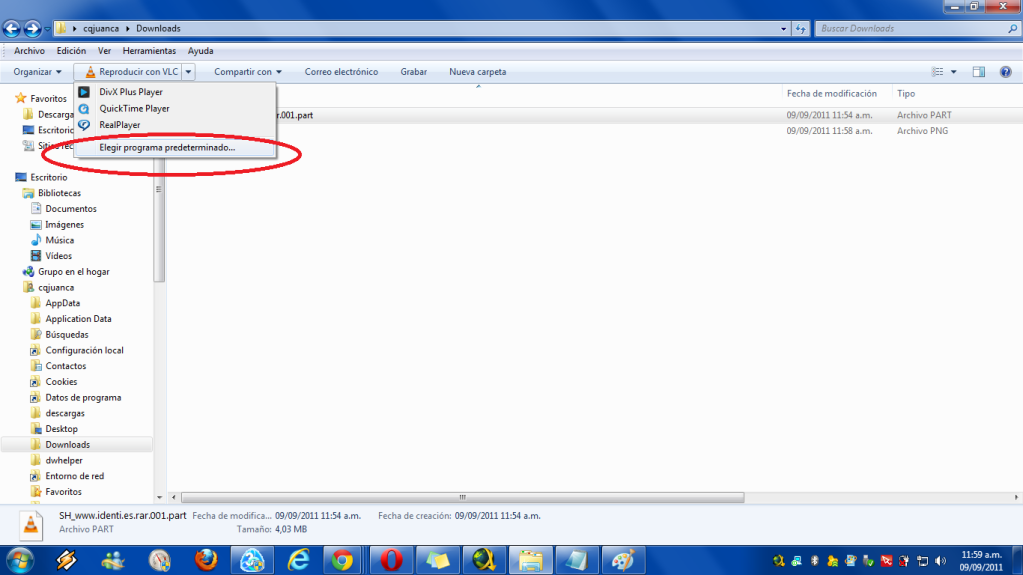Open the Cookies folder
1023x575 pixels.
coord(53,381)
